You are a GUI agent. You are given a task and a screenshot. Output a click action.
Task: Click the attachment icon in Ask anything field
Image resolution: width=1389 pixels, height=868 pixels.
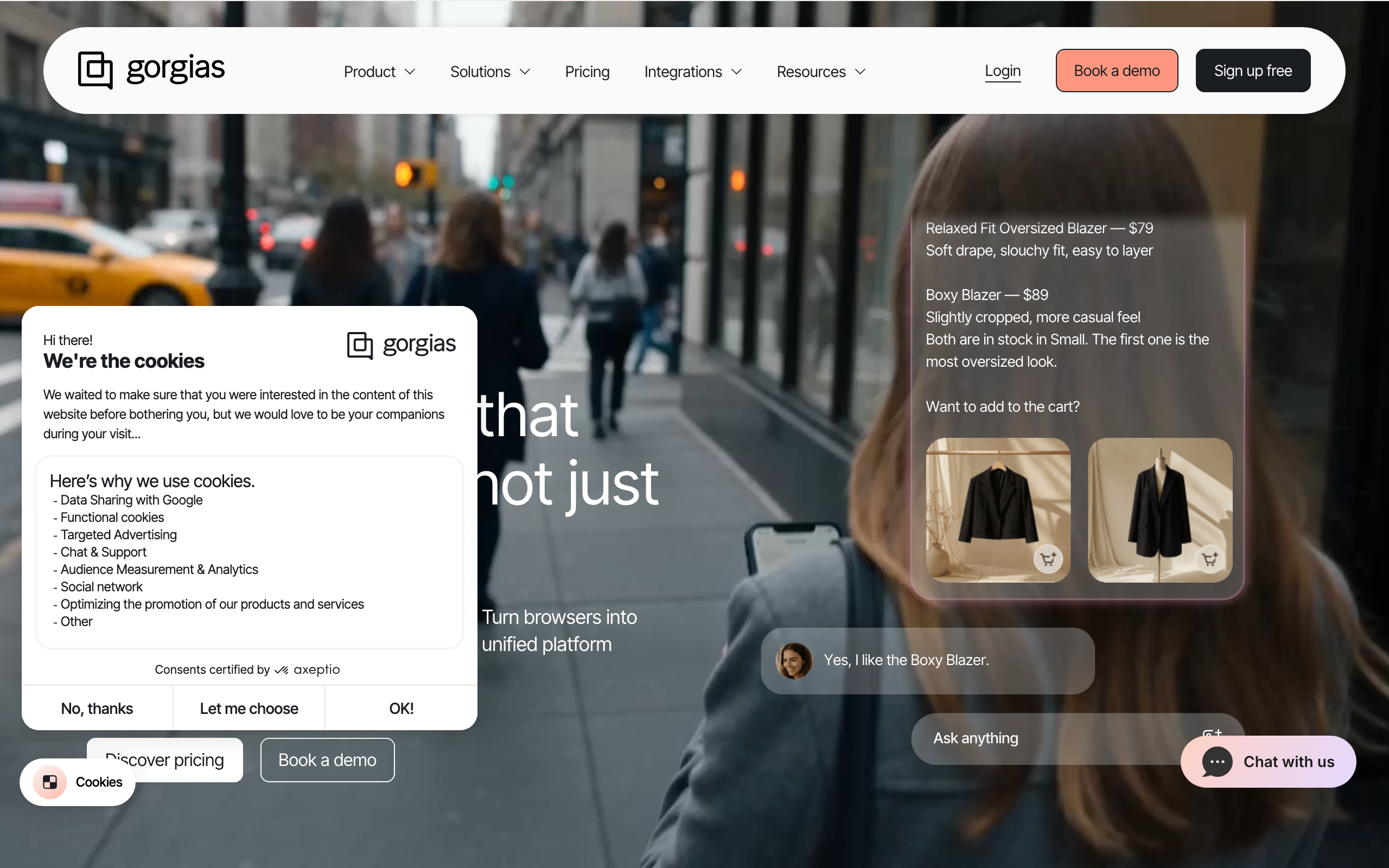pyautogui.click(x=1212, y=734)
